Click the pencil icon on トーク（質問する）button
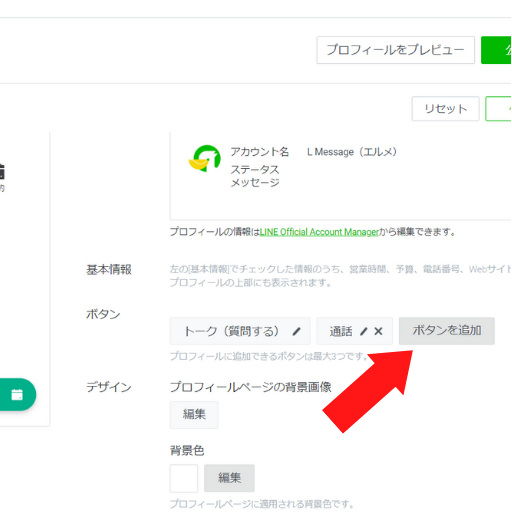The height and width of the screenshot is (512, 512). [296, 331]
